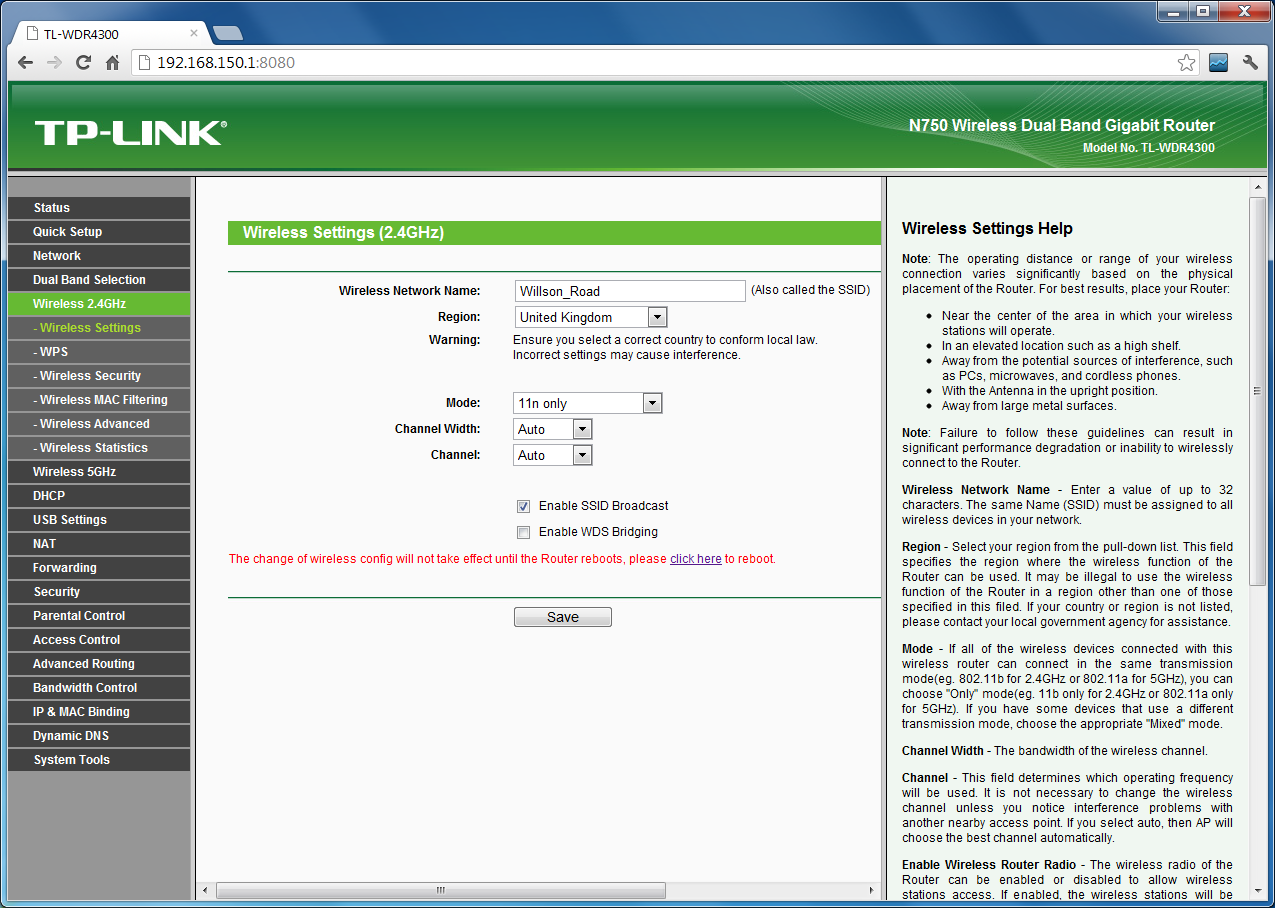
Task: Expand the Channel dropdown set to Auto
Action: (x=553, y=455)
